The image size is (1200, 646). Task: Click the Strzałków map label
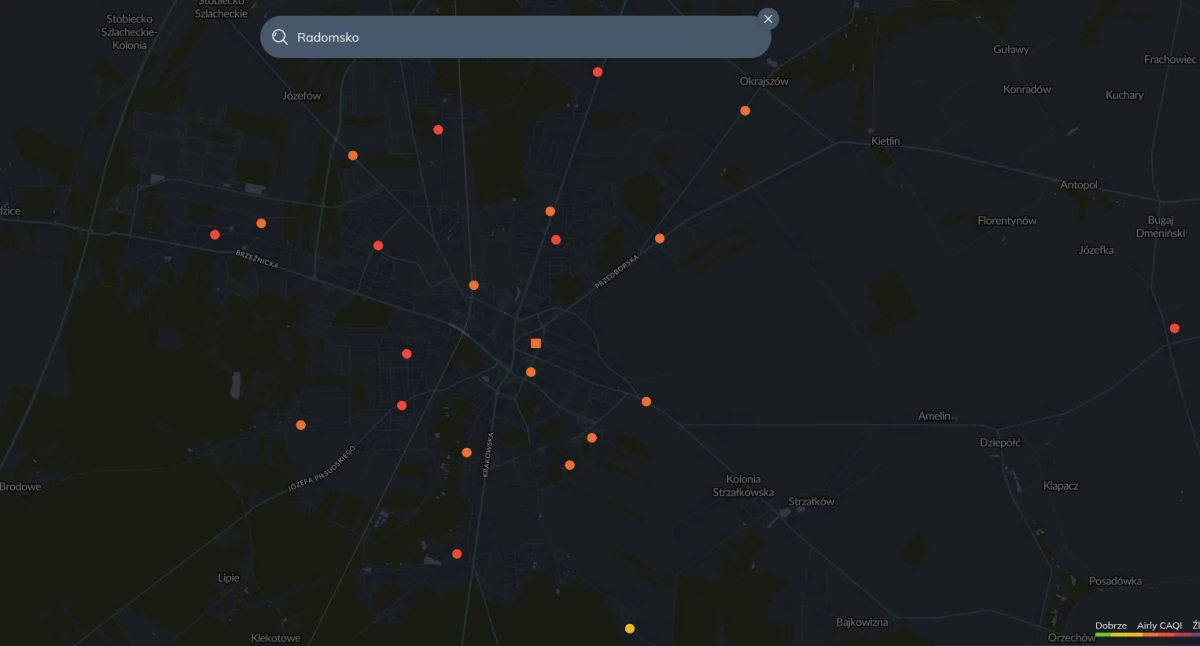[811, 502]
